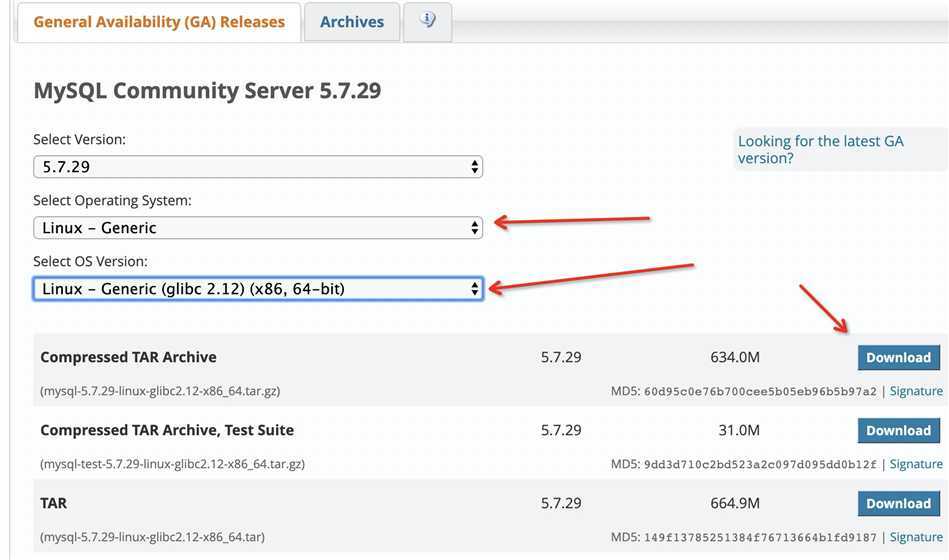
Task: Select MD5 hash 149f13785251384f76713664b1fd9187
Action: [760, 538]
